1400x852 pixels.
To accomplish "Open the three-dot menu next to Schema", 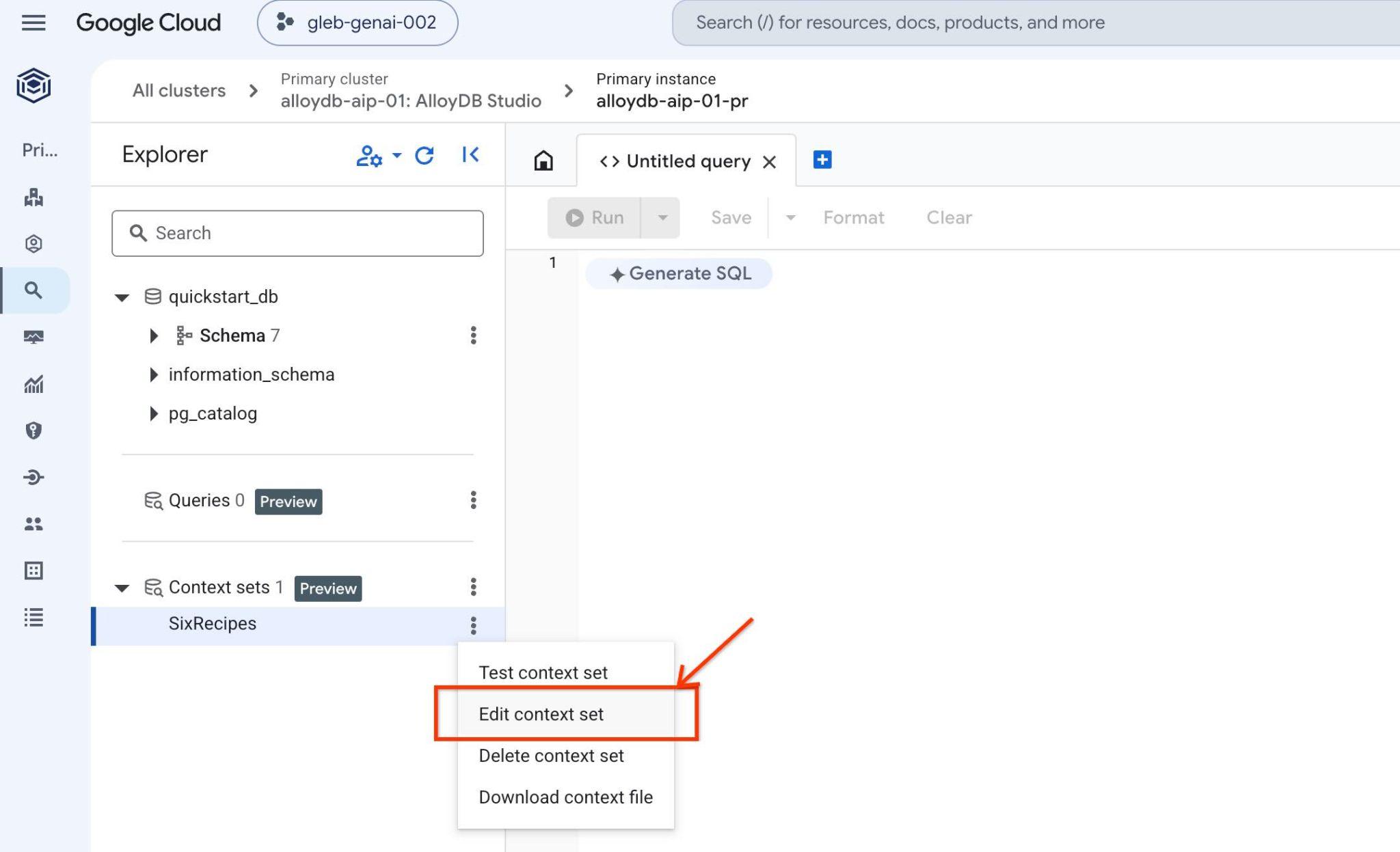I will [x=473, y=335].
